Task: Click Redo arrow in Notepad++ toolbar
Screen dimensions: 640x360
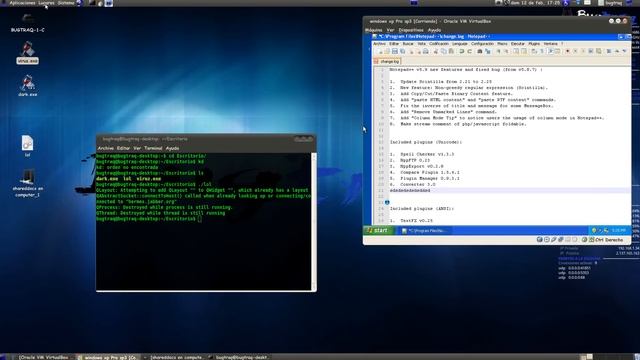Action: [469, 51]
